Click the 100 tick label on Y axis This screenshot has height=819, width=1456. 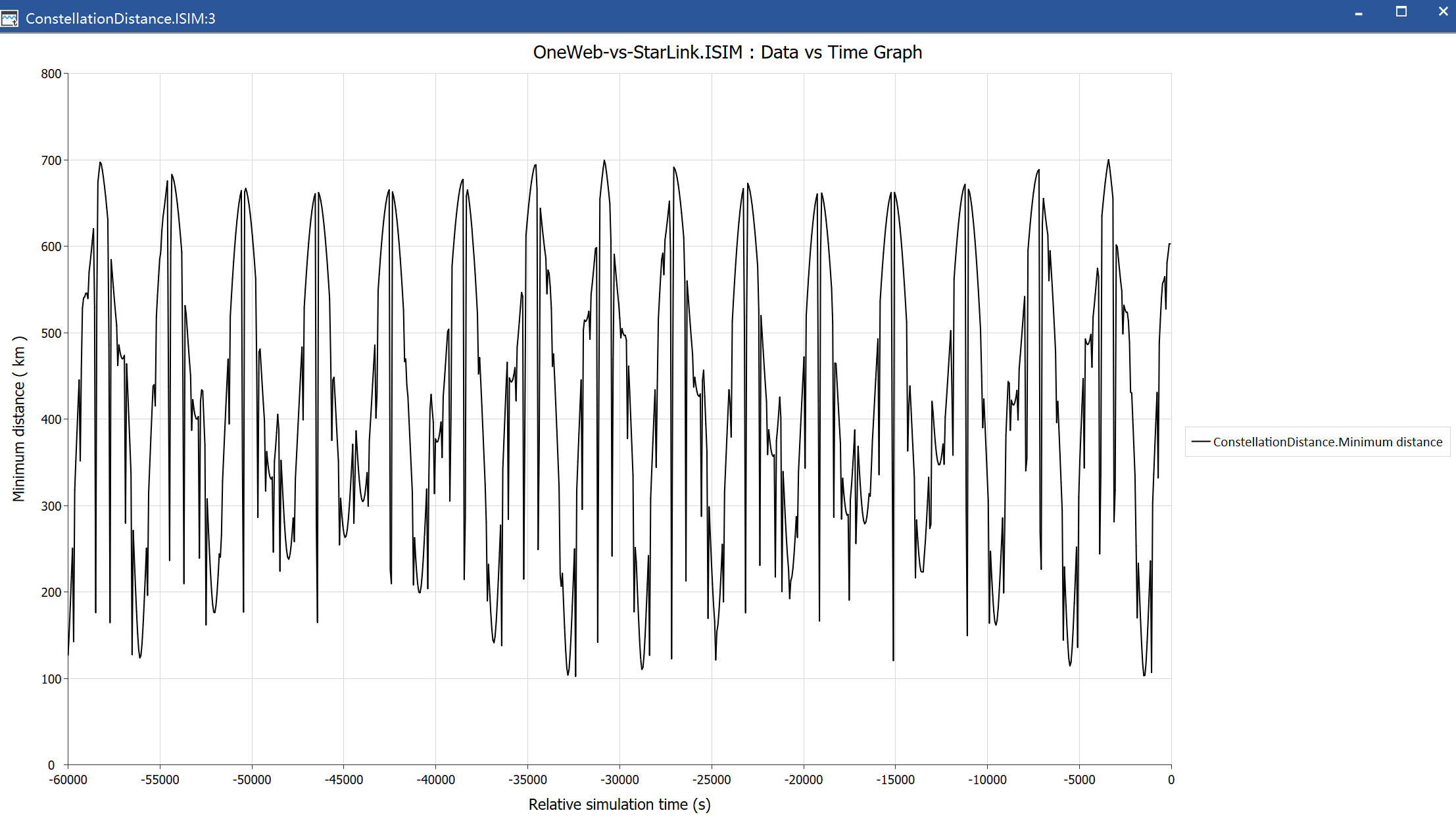(x=51, y=679)
